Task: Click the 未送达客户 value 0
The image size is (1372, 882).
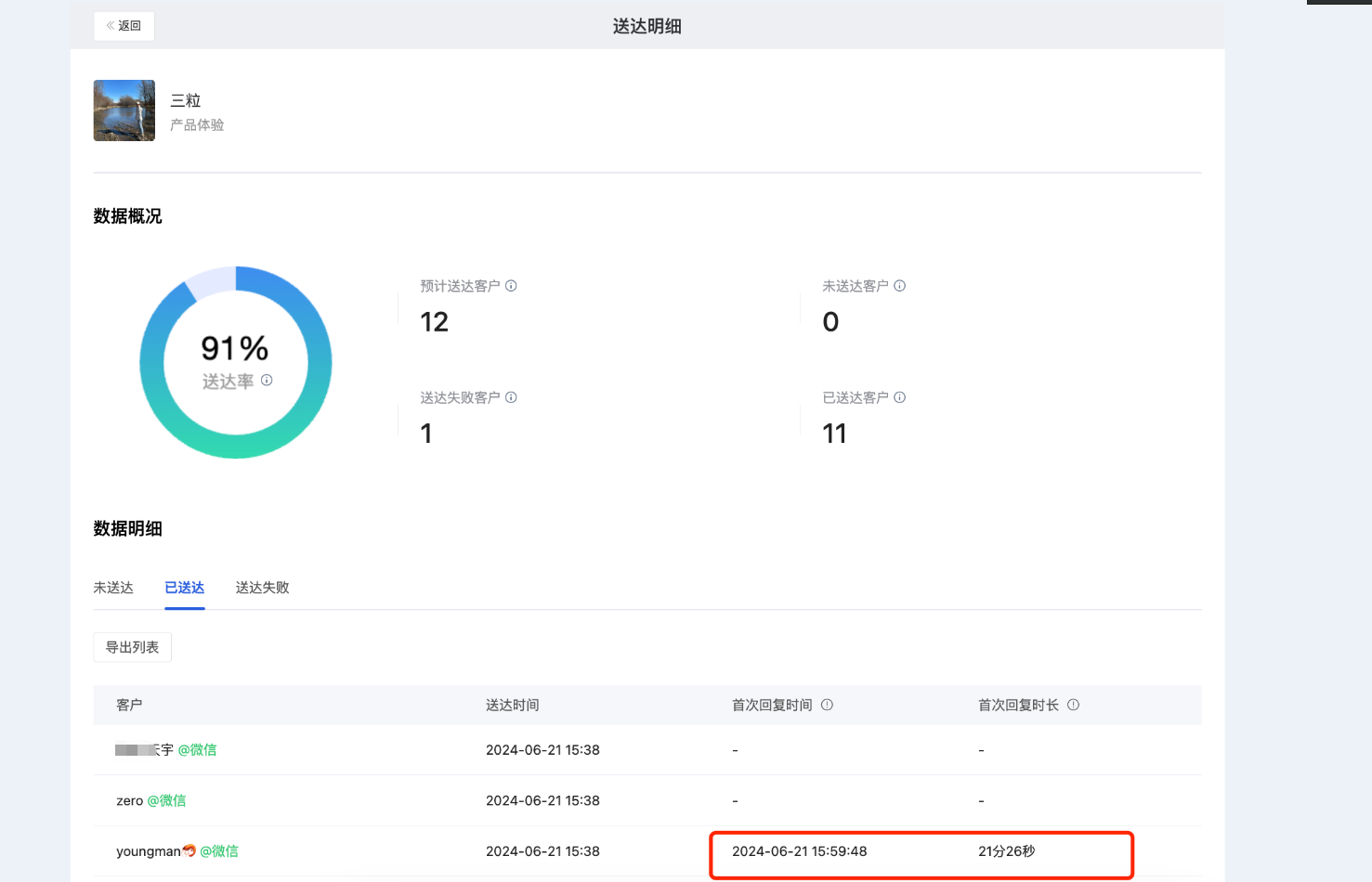Action: pos(831,322)
